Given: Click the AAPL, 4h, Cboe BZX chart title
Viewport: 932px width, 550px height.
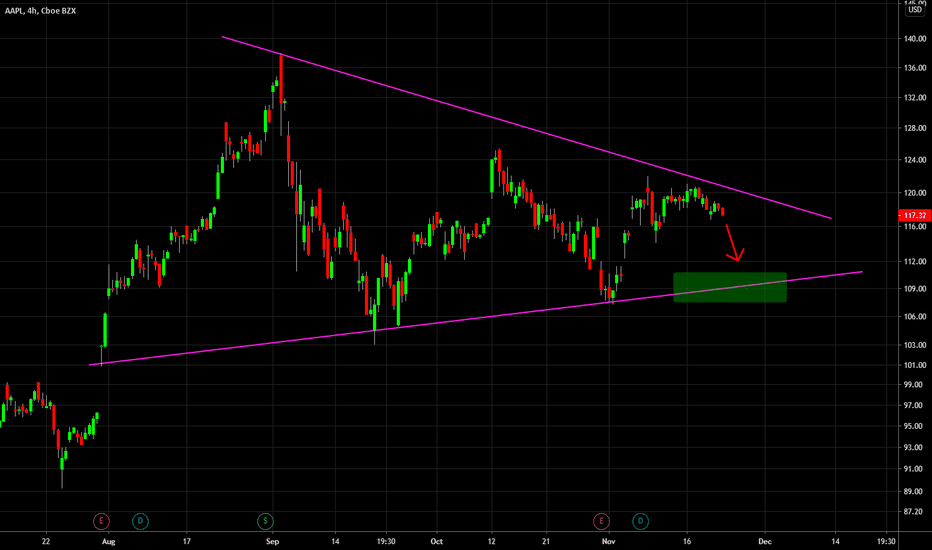Looking at the screenshot, I should click(40, 11).
